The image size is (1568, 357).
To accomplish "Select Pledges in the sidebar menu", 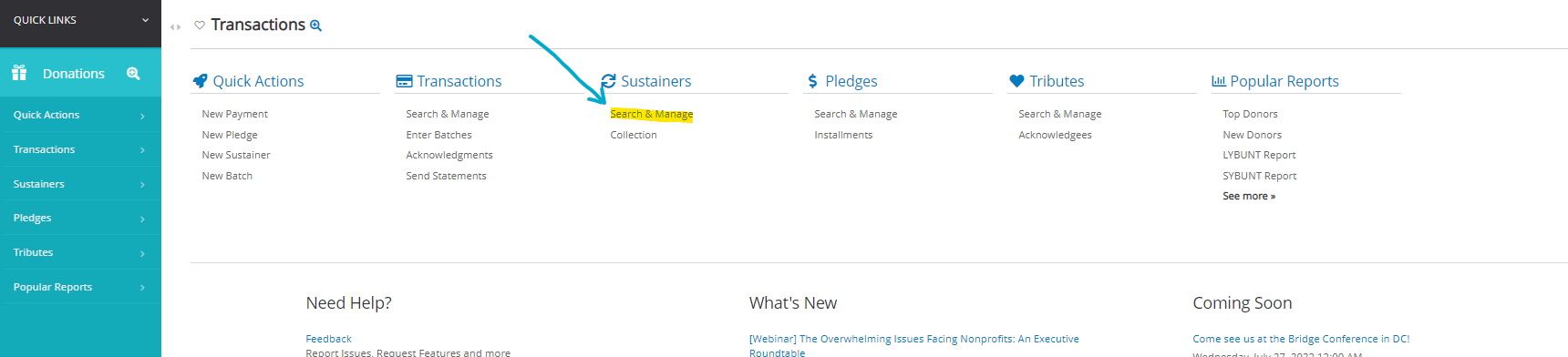I will 80,218.
